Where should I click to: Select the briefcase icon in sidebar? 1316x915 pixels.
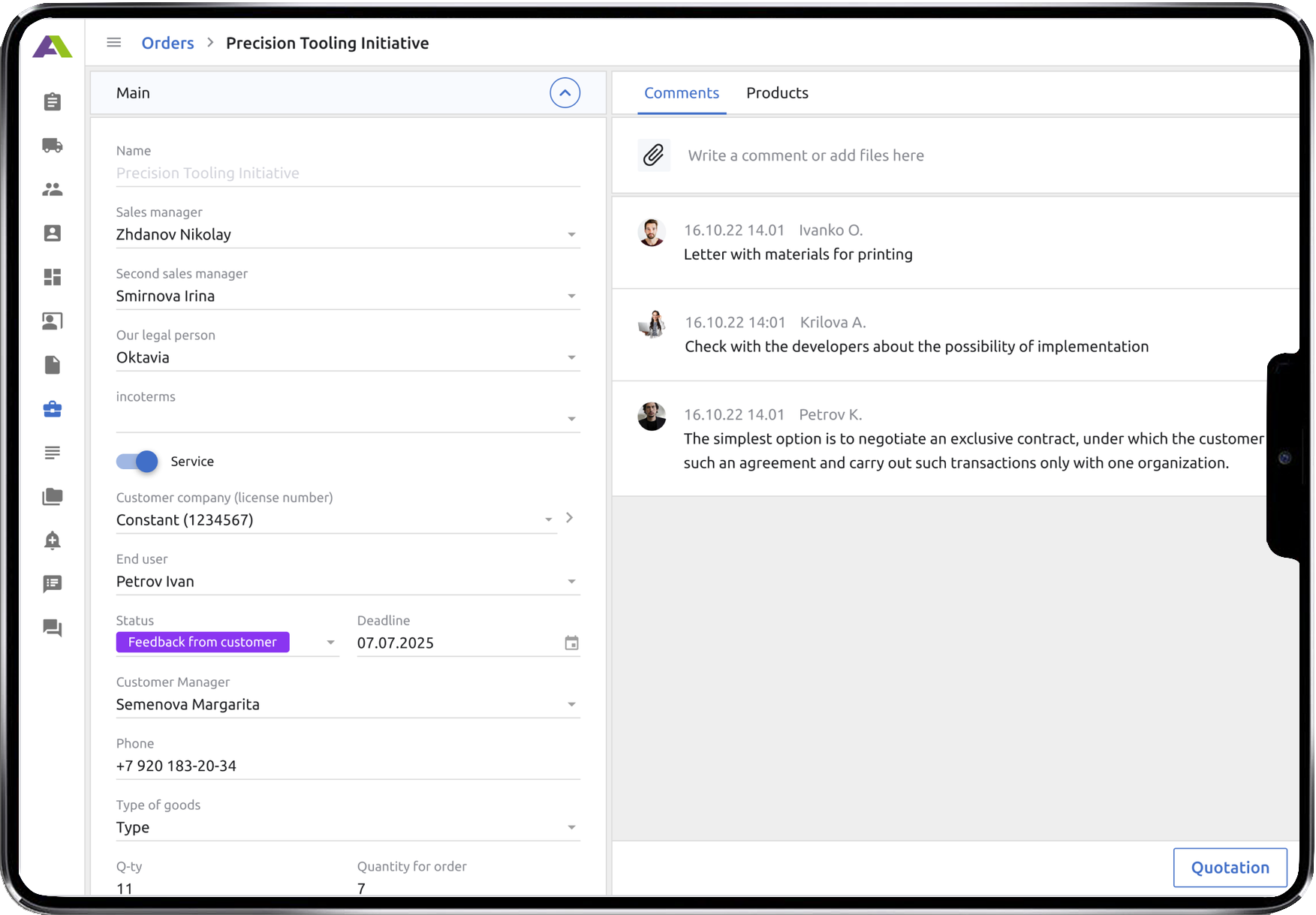point(52,409)
